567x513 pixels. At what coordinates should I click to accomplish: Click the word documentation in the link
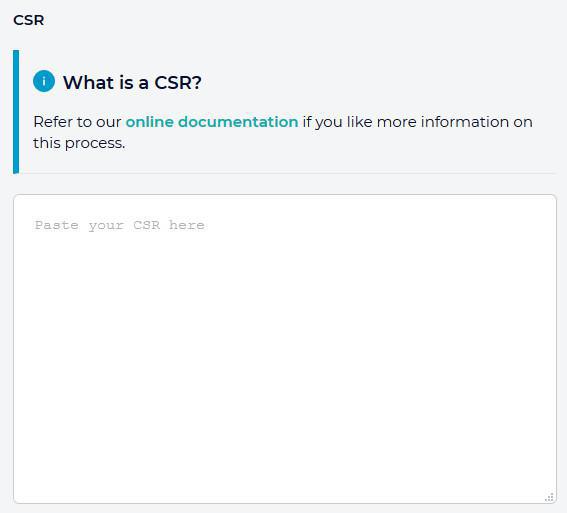click(238, 122)
